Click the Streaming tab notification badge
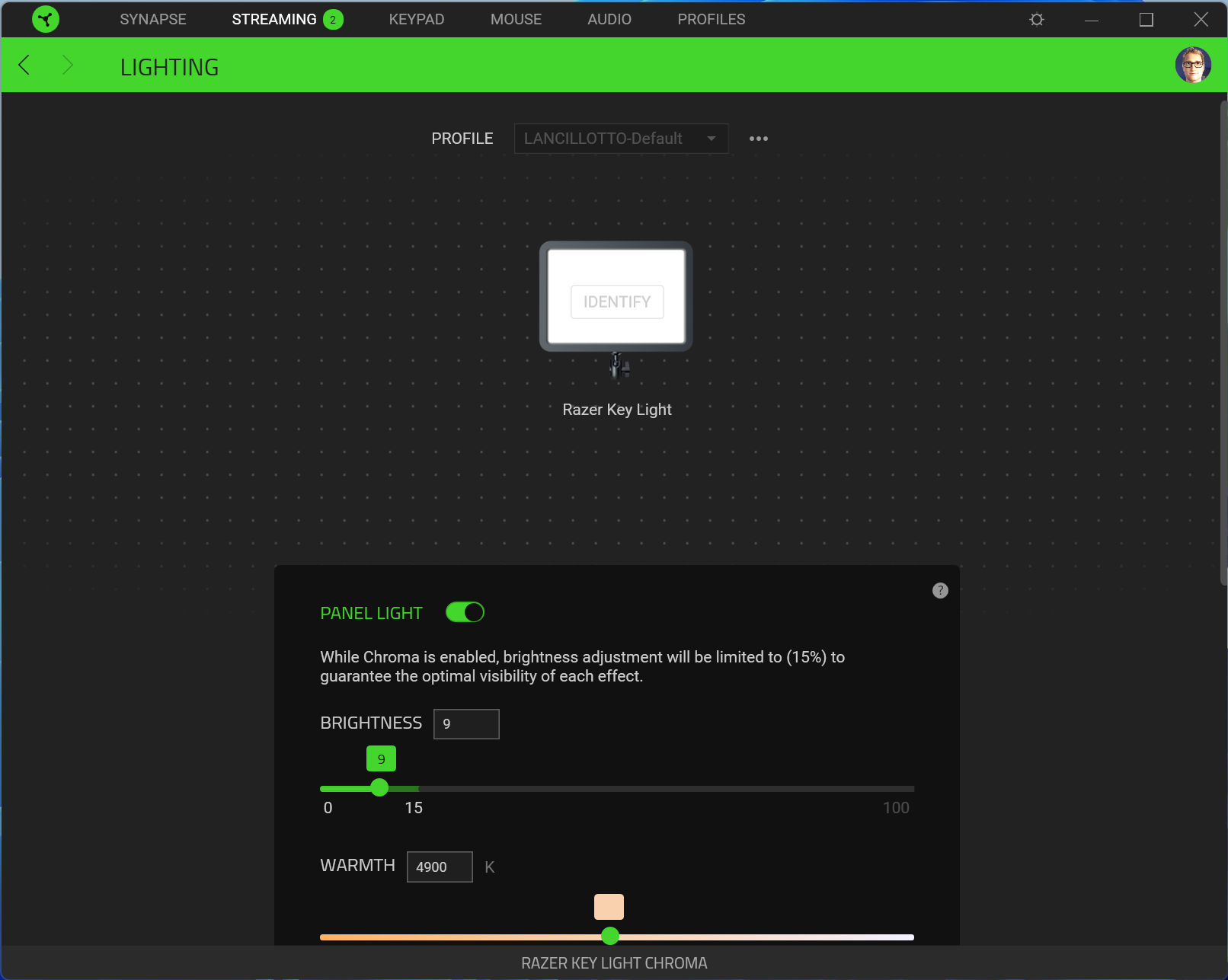Viewport: 1228px width, 980px height. (333, 20)
